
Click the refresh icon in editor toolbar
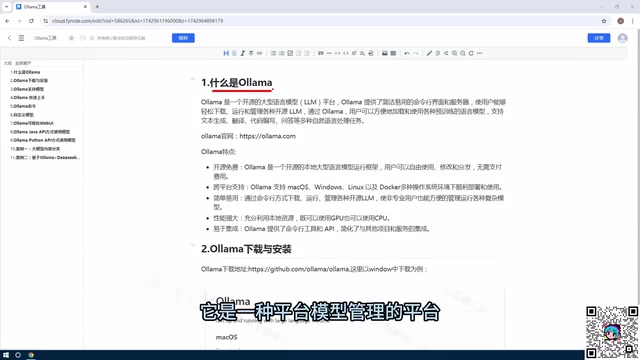point(471,53)
